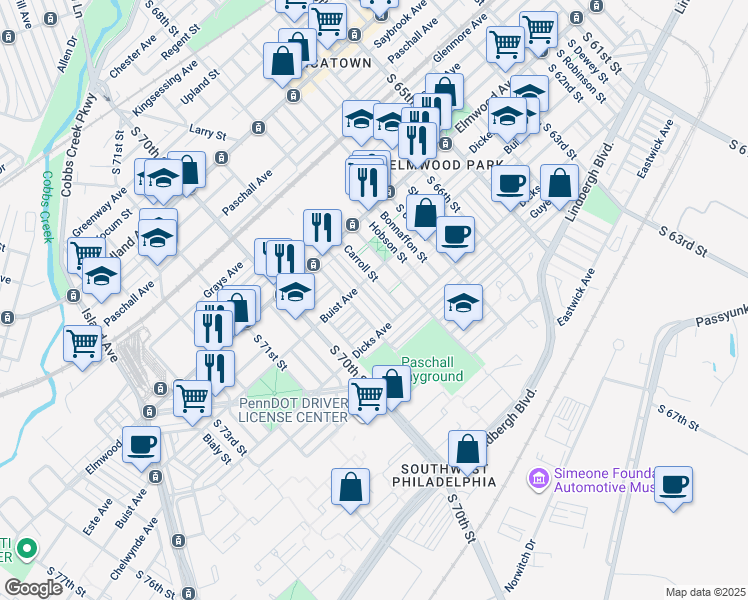This screenshot has height=600, width=748.
Task: Click the Map data ©2025 attribution
Action: (x=706, y=592)
